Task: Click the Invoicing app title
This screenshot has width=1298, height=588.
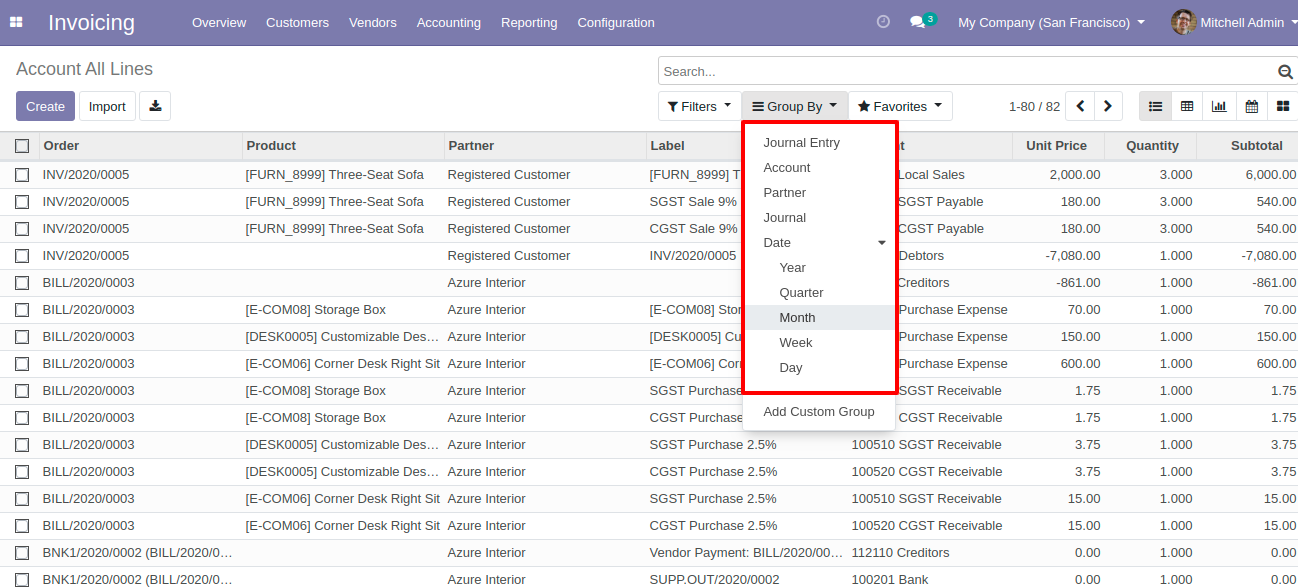Action: (91, 22)
